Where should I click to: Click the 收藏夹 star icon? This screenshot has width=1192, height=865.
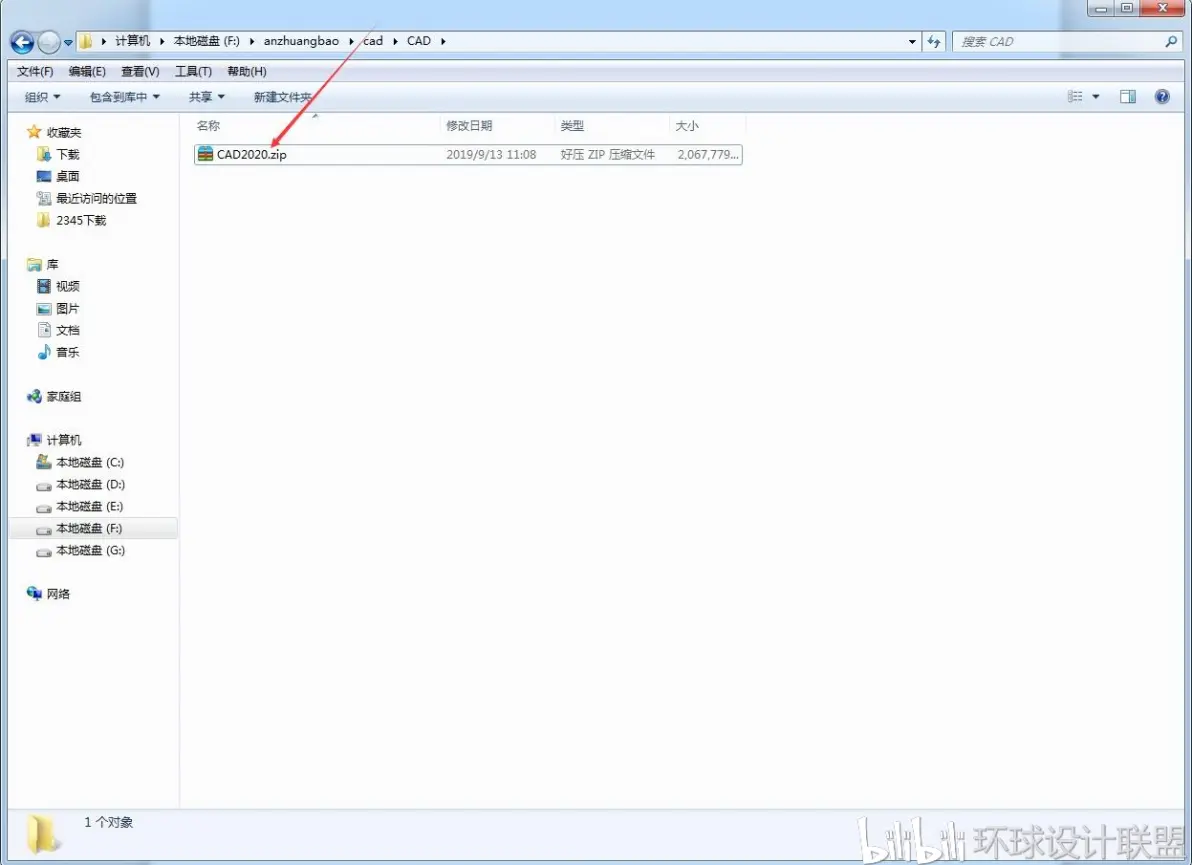(33, 132)
